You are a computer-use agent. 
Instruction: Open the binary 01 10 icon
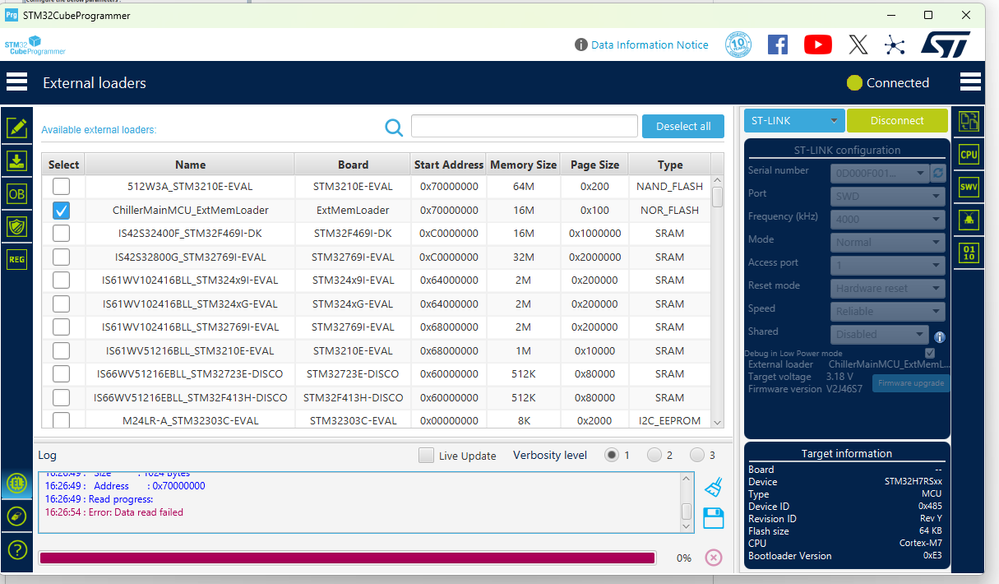coord(969,253)
